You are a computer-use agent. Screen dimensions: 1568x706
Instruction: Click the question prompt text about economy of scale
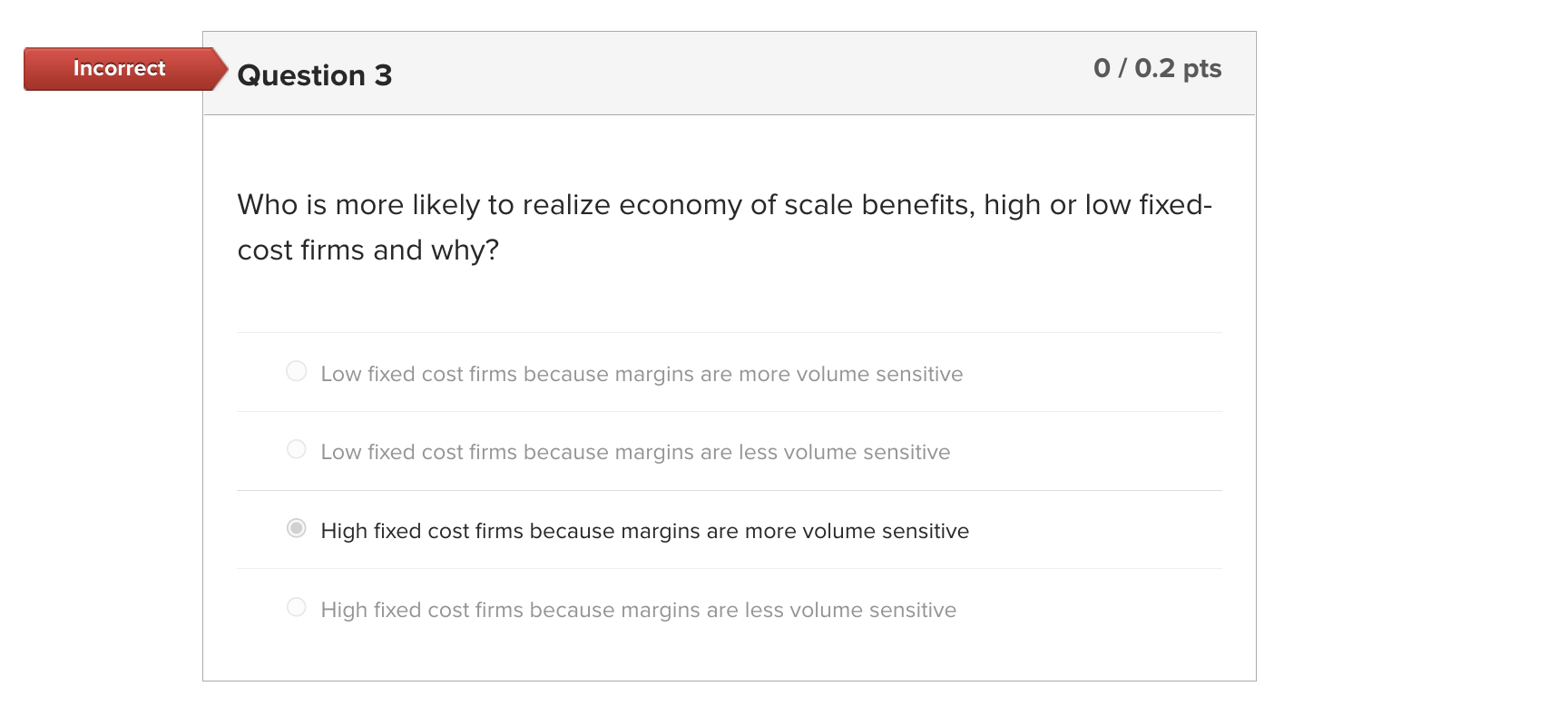pos(723,227)
